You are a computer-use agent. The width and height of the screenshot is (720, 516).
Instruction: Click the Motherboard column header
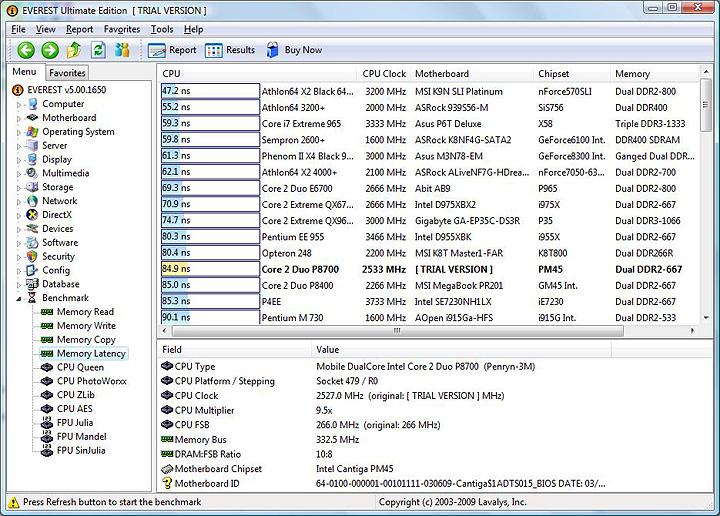[x=472, y=73]
